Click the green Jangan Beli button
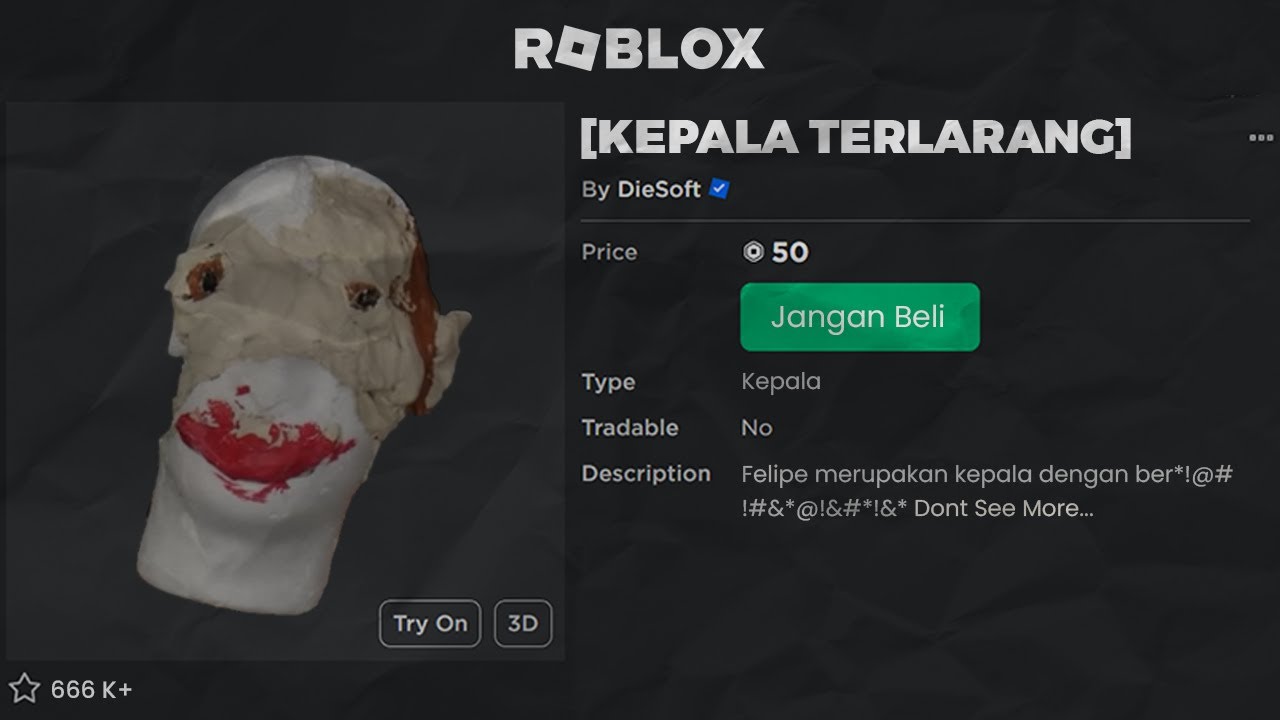Image resolution: width=1280 pixels, height=720 pixels. click(859, 317)
